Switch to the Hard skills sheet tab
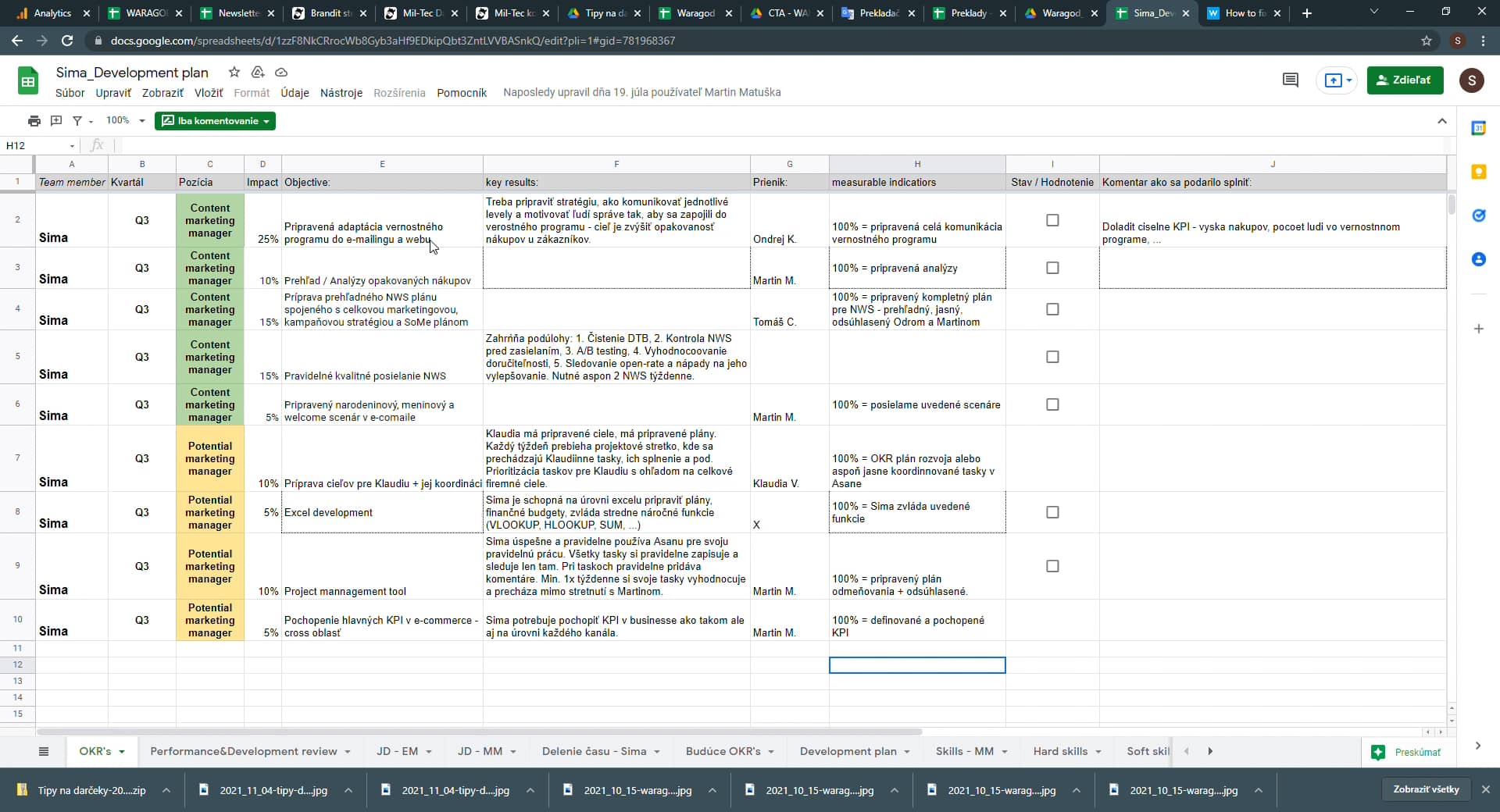This screenshot has height=812, width=1500. click(x=1059, y=751)
